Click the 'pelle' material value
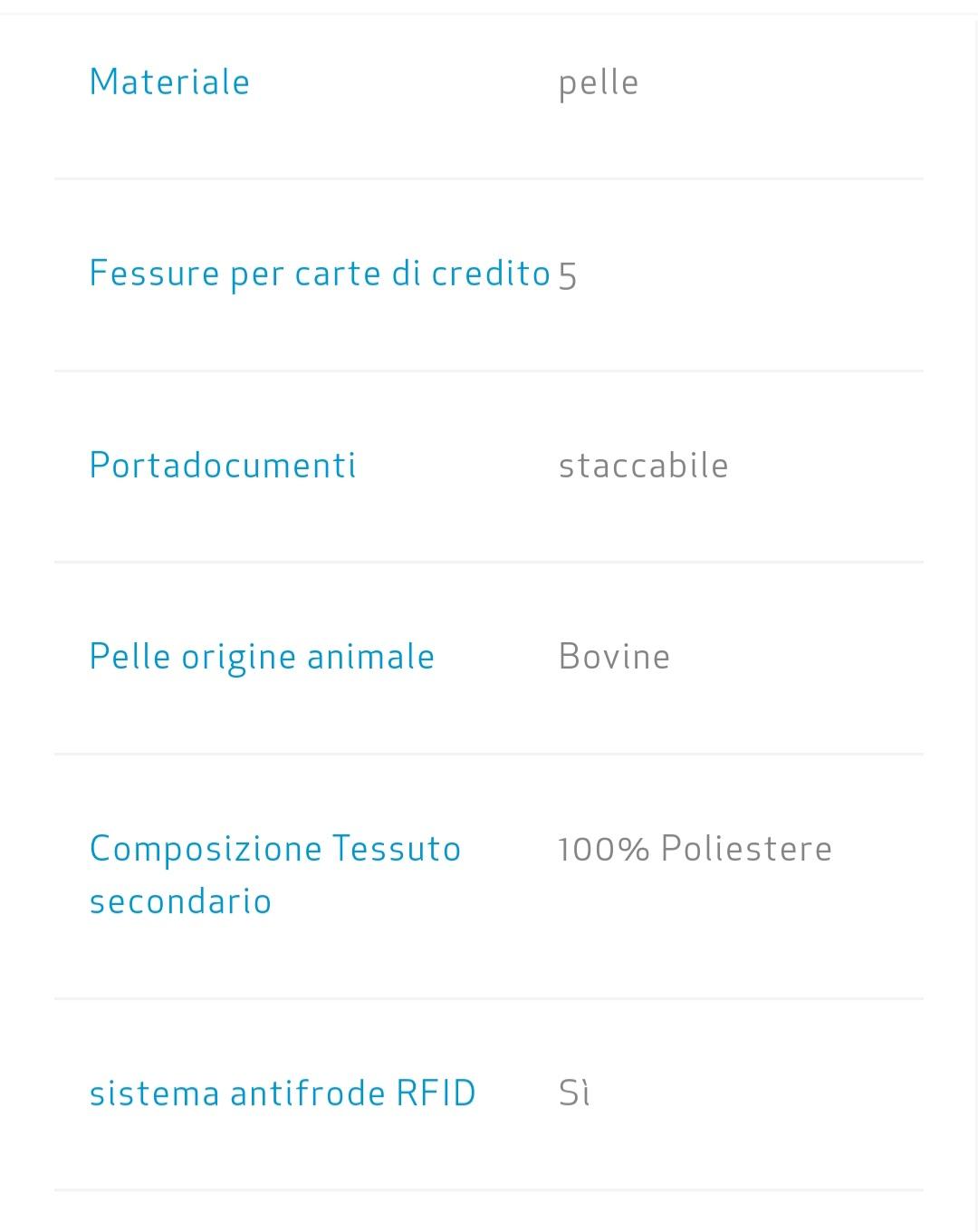This screenshot has width=978, height=1232. coord(599,82)
